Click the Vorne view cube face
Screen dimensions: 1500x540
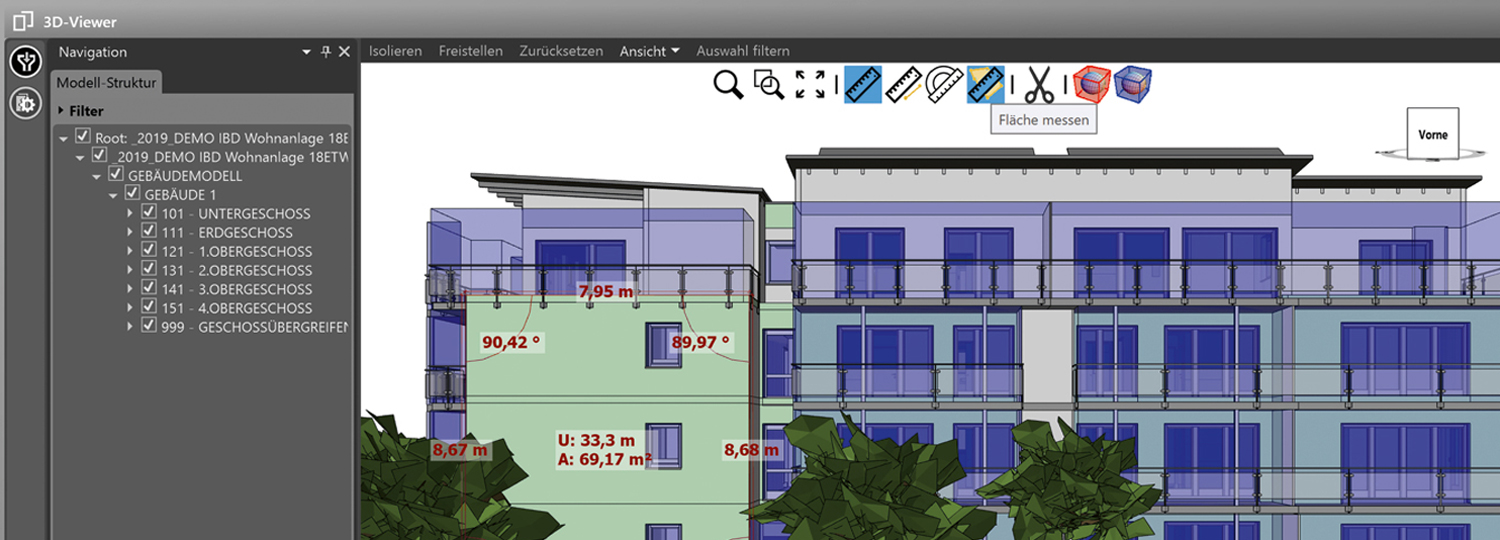(x=1432, y=135)
